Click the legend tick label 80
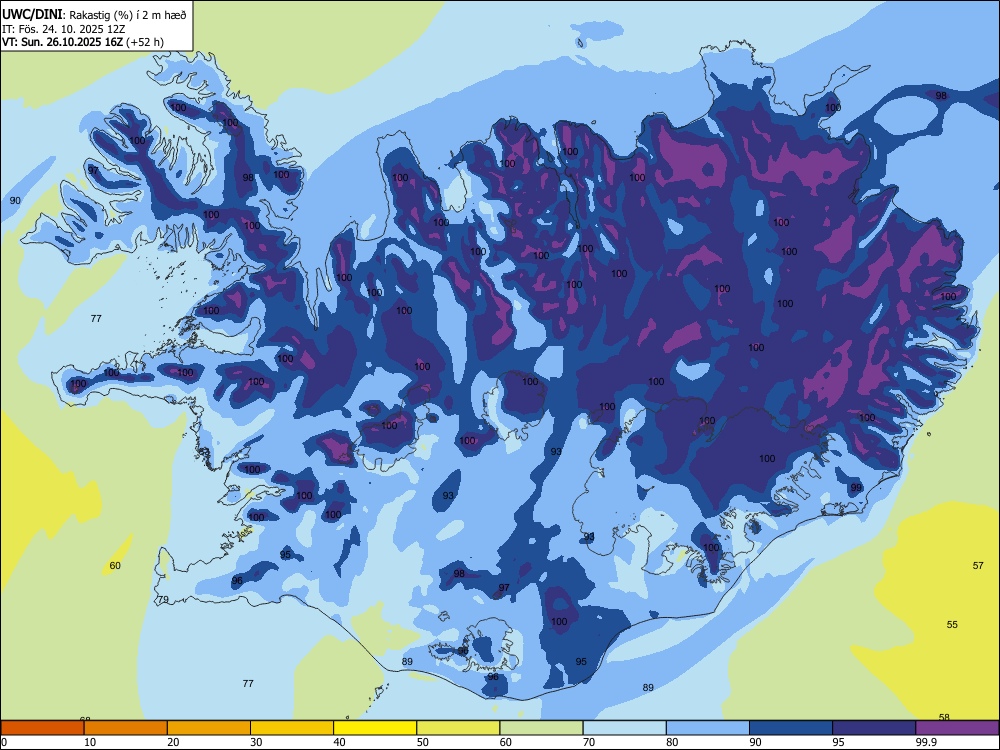This screenshot has height=750, width=1000. (x=672, y=742)
